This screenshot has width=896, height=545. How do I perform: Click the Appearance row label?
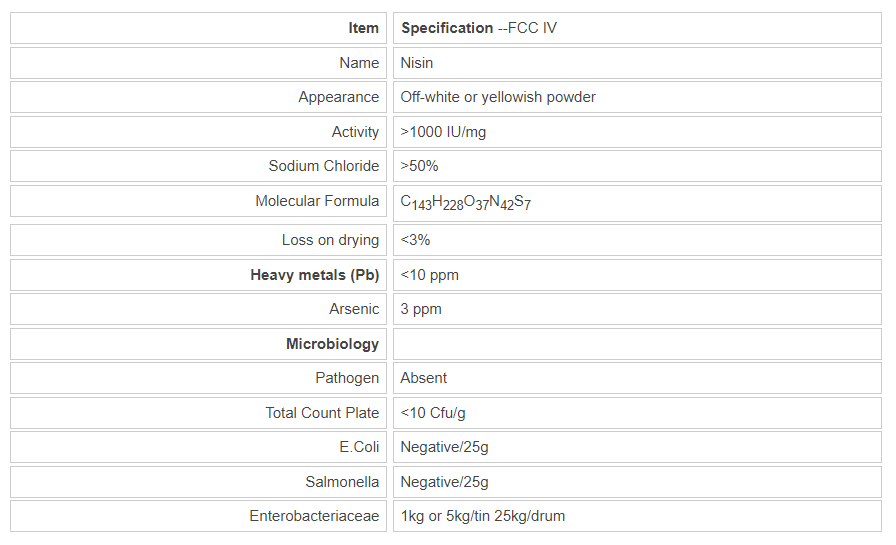click(x=338, y=97)
